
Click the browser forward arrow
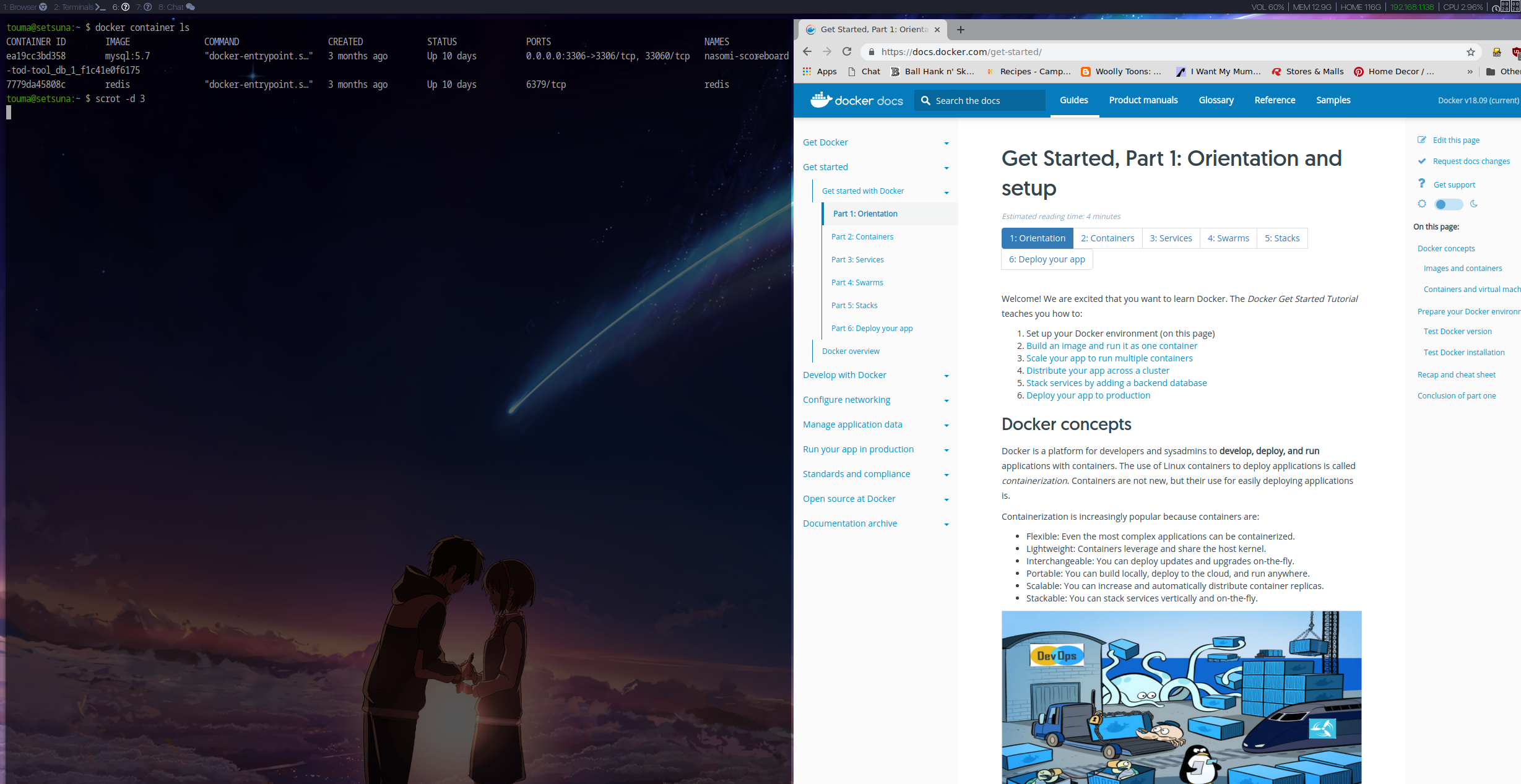827,52
